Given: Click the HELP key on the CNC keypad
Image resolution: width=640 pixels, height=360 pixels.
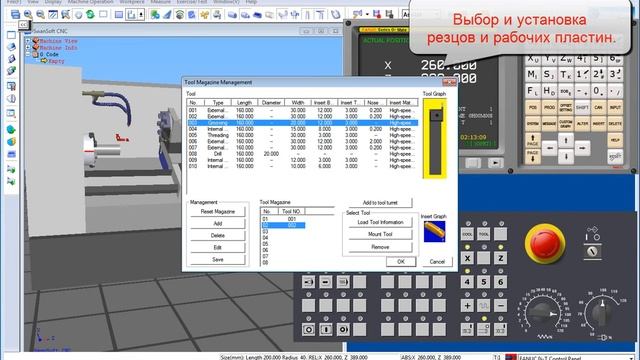Looking at the screenshot, I should [x=615, y=140].
